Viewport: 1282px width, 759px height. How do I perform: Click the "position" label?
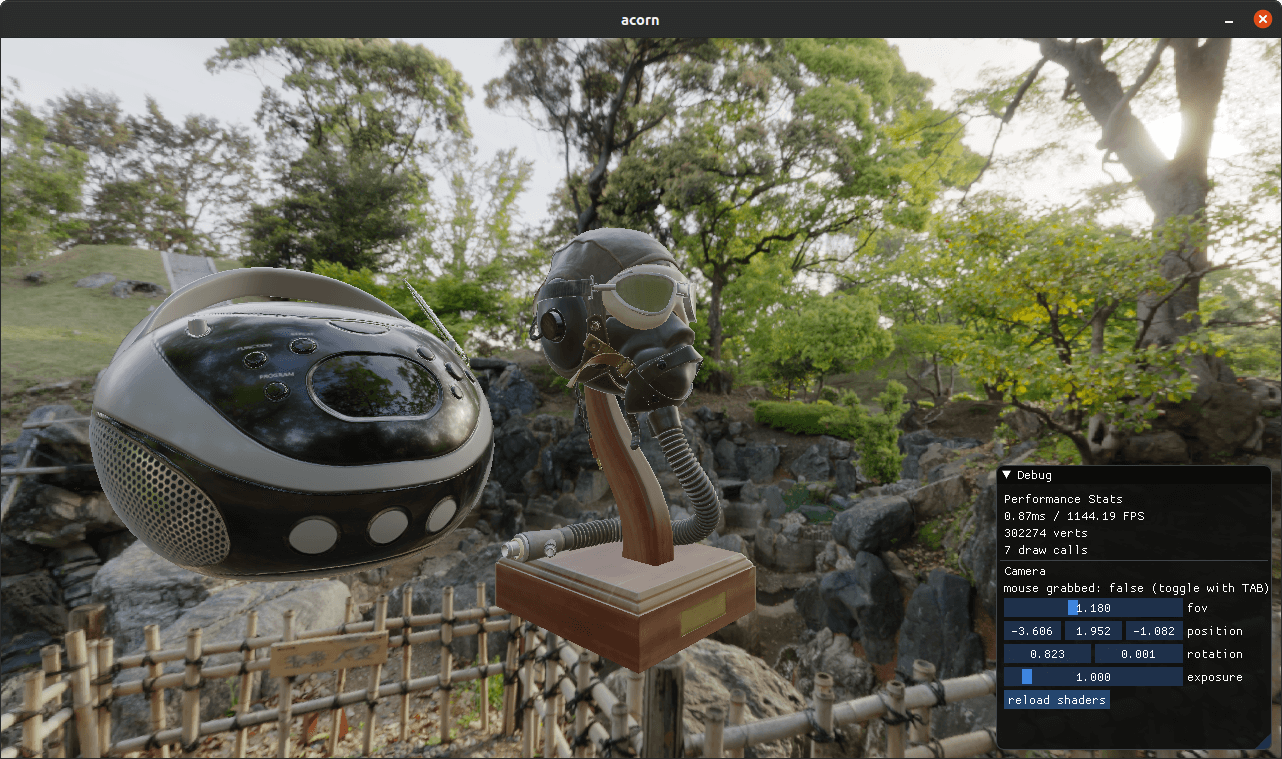pos(1215,631)
